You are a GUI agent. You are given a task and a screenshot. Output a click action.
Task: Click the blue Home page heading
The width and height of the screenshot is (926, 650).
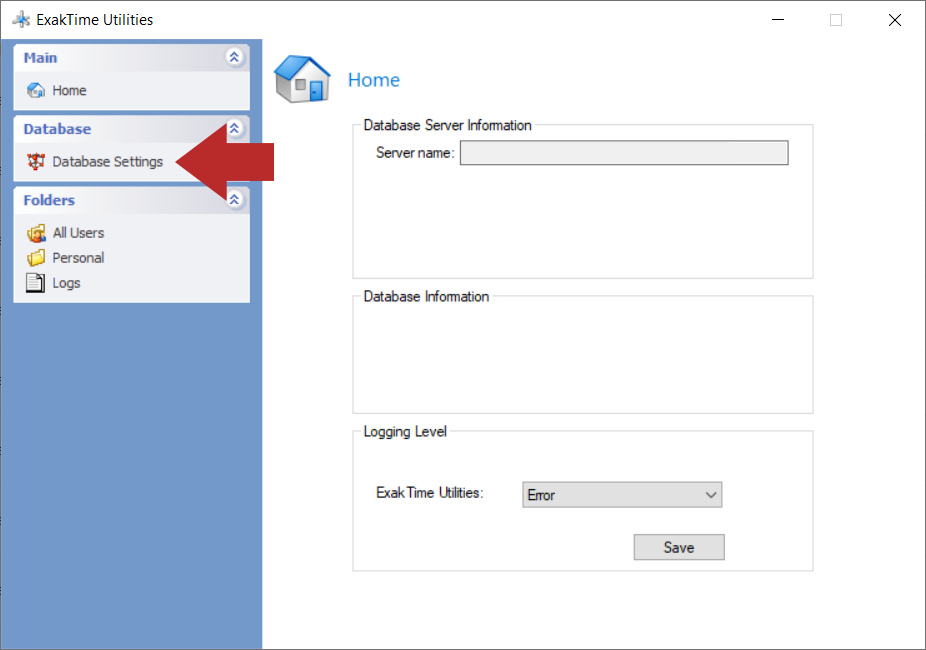(374, 80)
